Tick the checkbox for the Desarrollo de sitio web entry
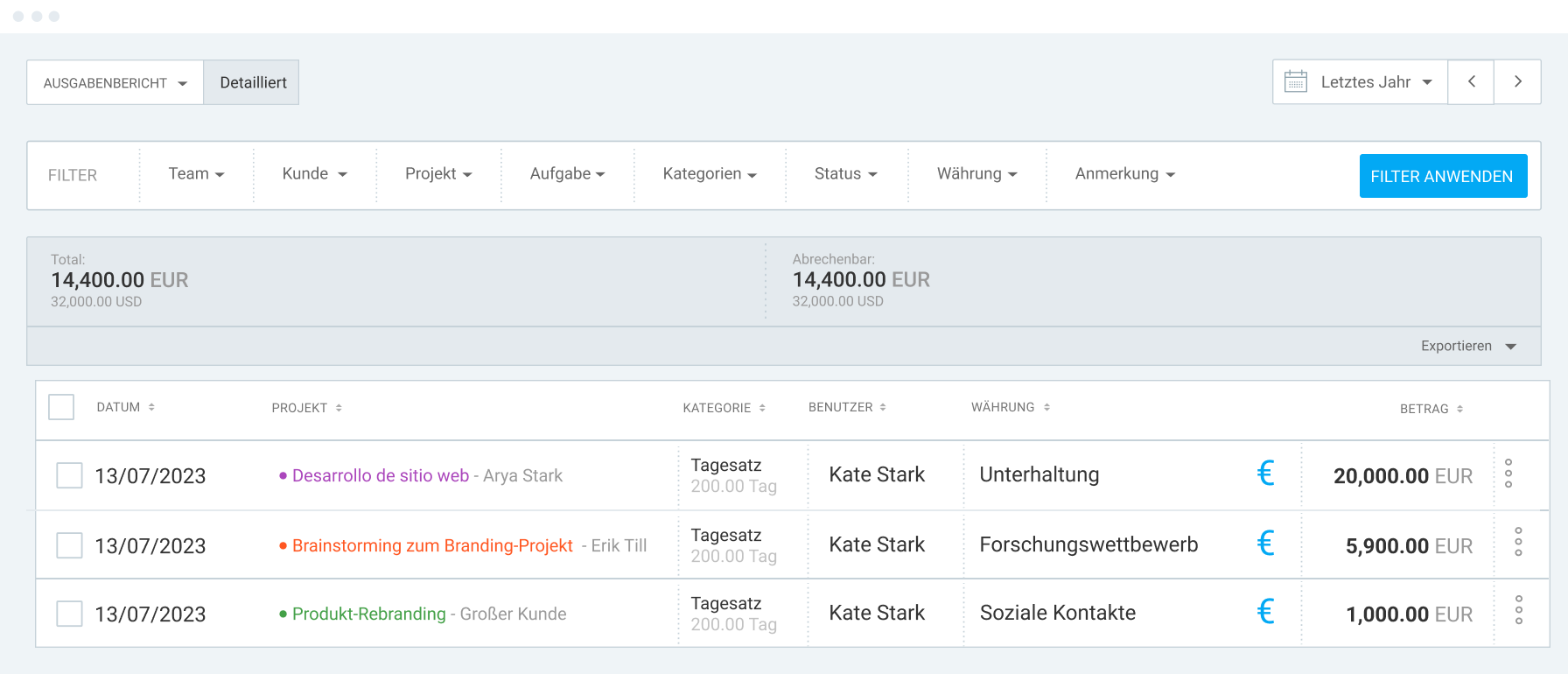The image size is (1568, 674). coord(69,474)
